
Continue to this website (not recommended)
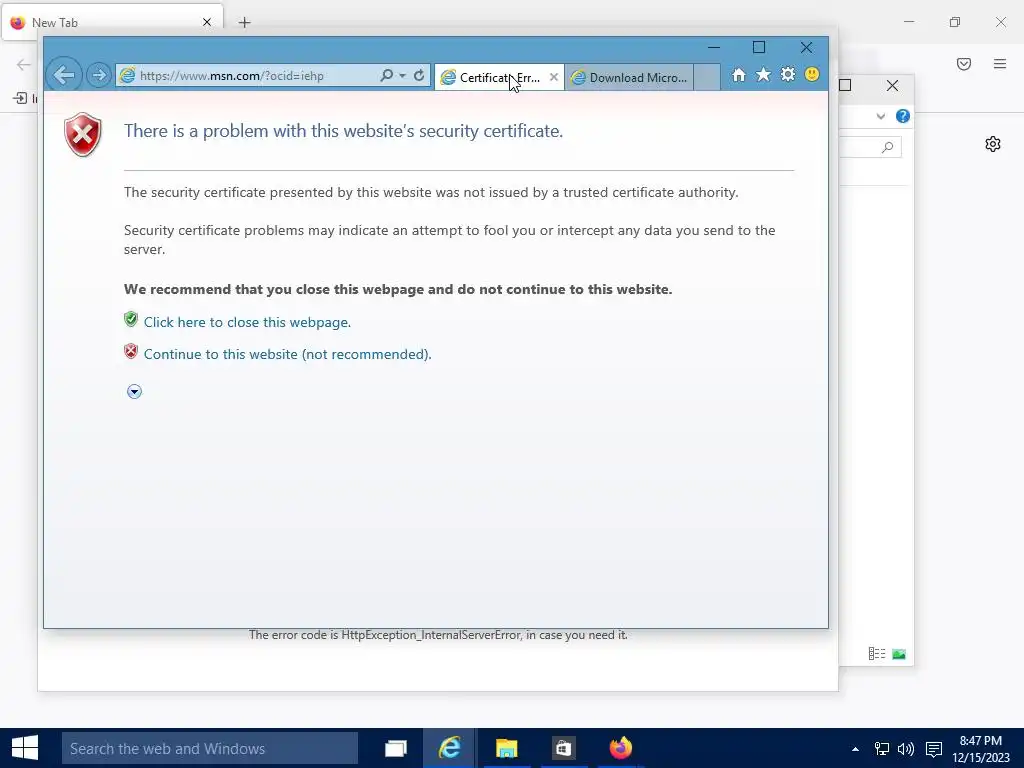287,354
